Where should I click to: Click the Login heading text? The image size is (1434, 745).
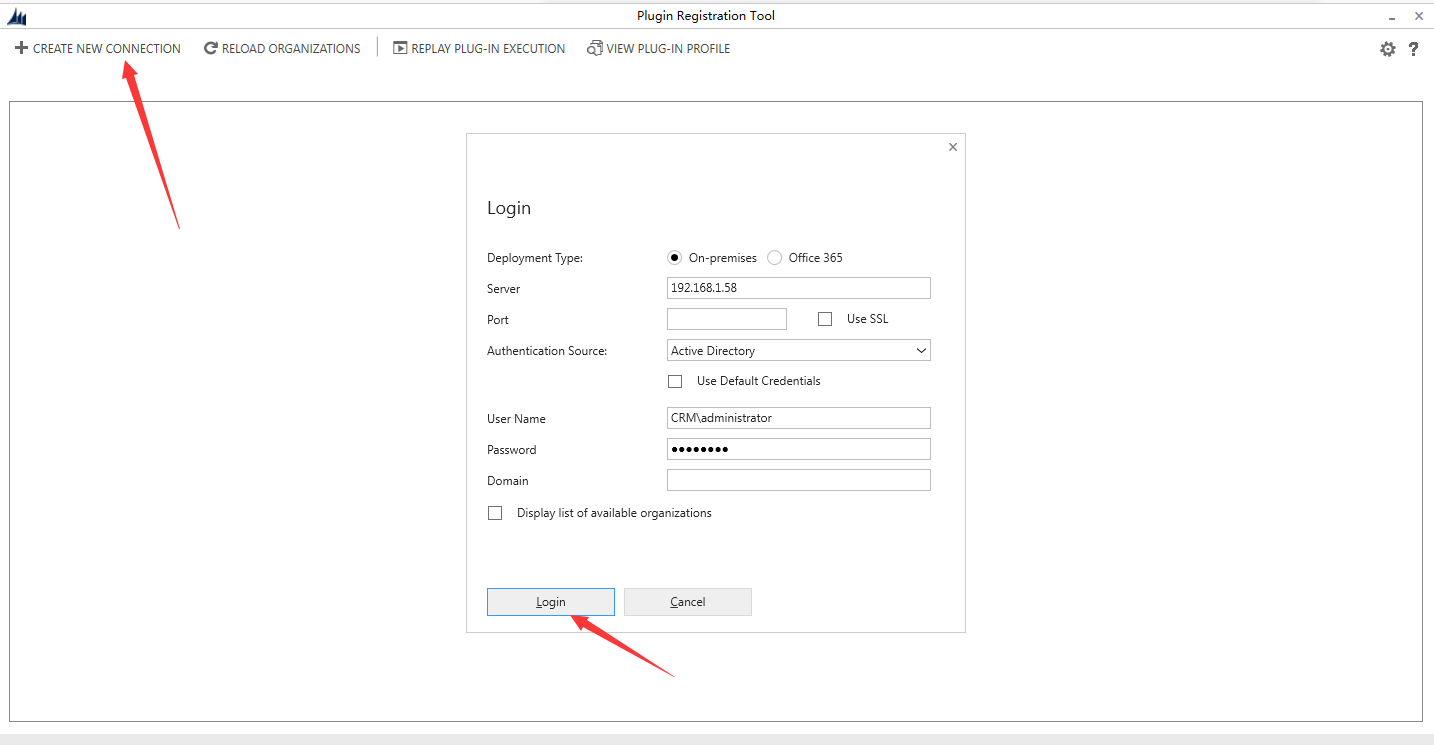pyautogui.click(x=509, y=208)
